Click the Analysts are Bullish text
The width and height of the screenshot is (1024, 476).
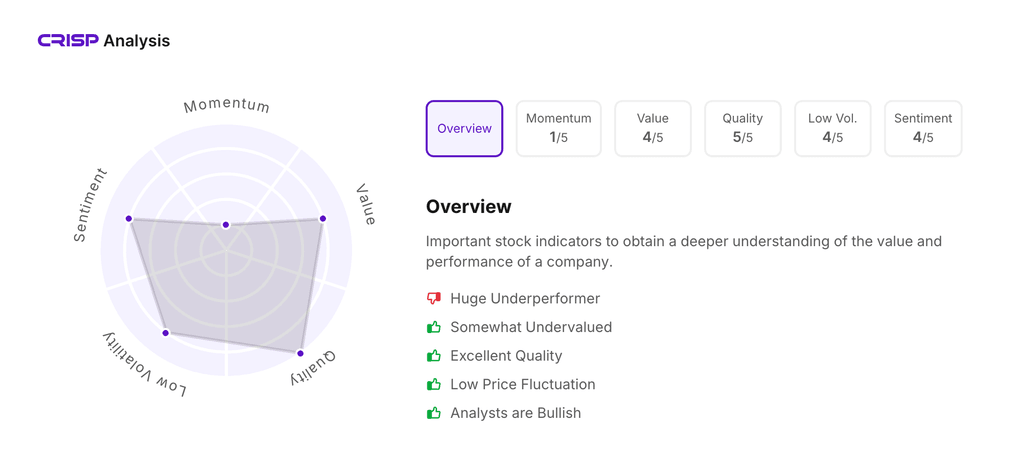515,413
